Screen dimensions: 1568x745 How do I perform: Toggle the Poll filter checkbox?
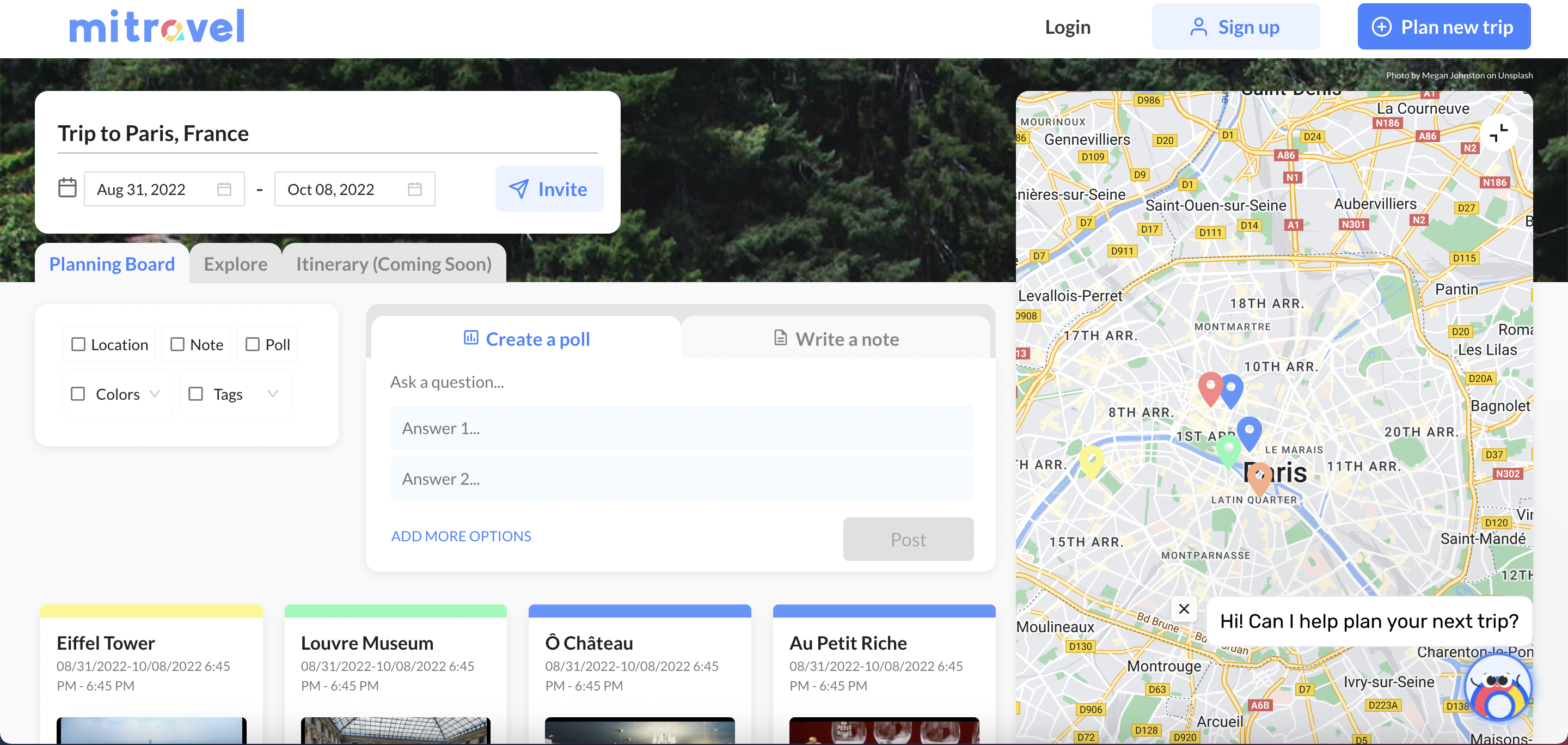pos(252,345)
